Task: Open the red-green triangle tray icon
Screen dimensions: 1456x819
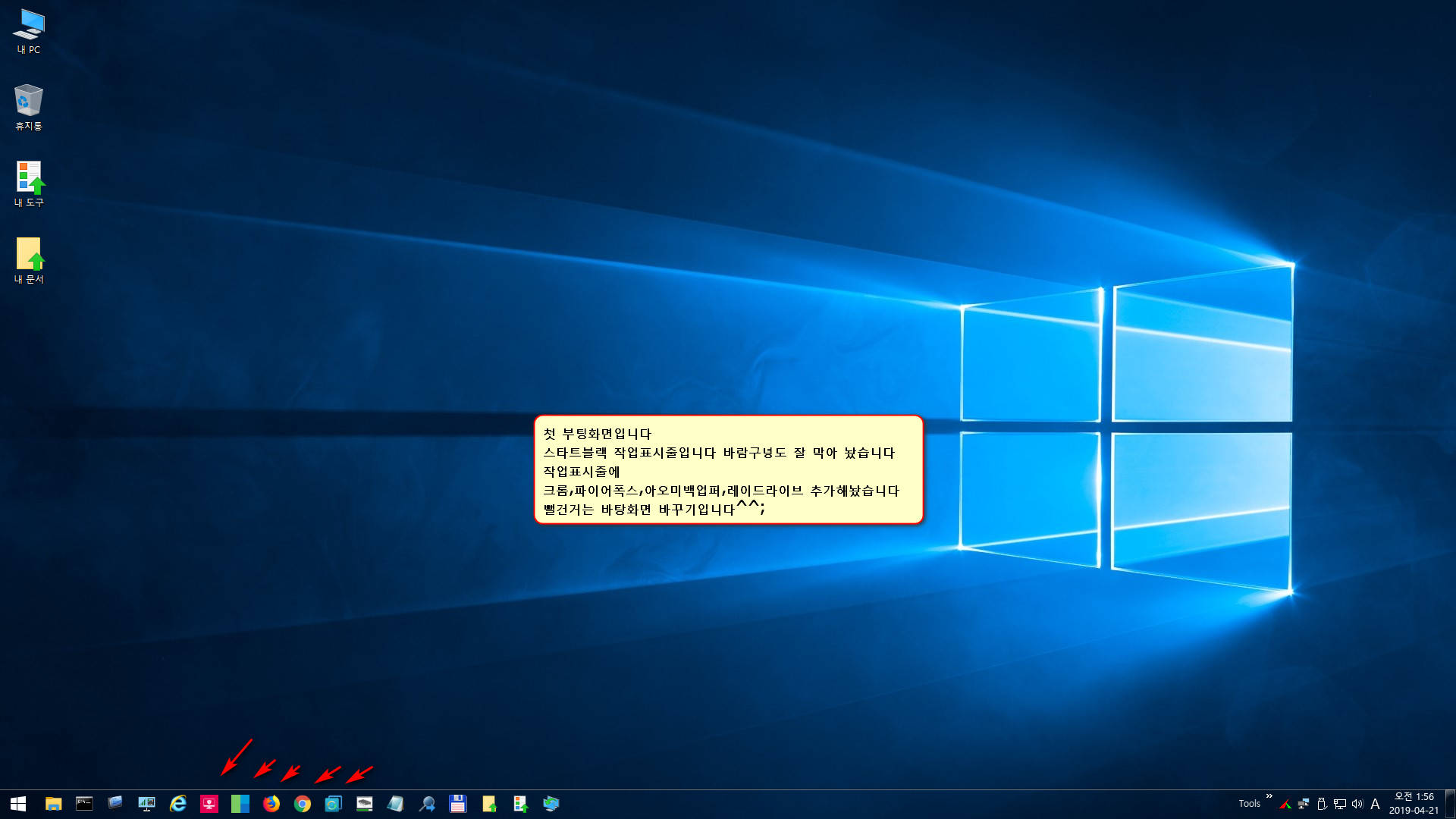Action: (x=1285, y=804)
